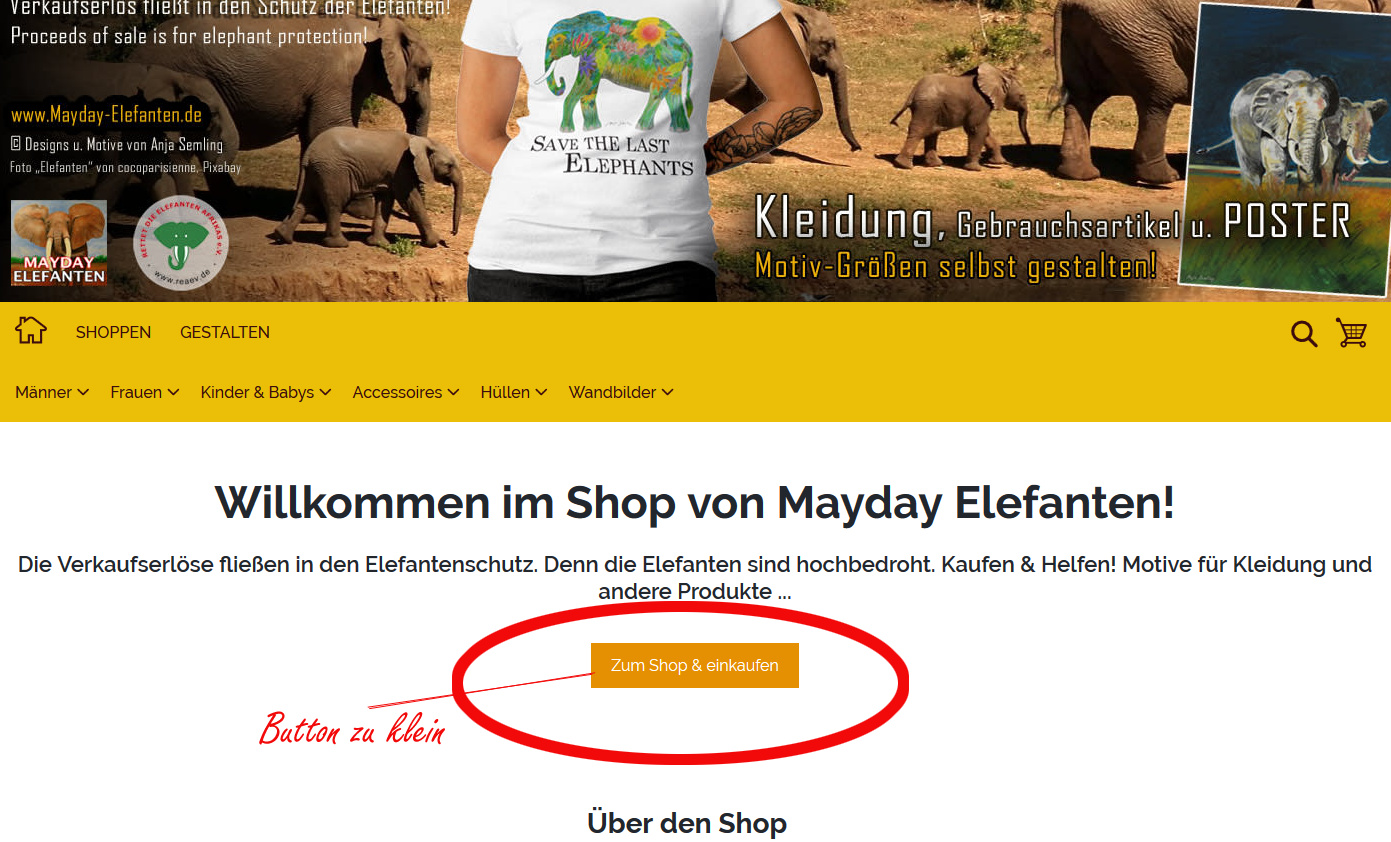The image size is (1391, 842).
Task: Select the SHOPPEN menu item
Action: [x=114, y=332]
